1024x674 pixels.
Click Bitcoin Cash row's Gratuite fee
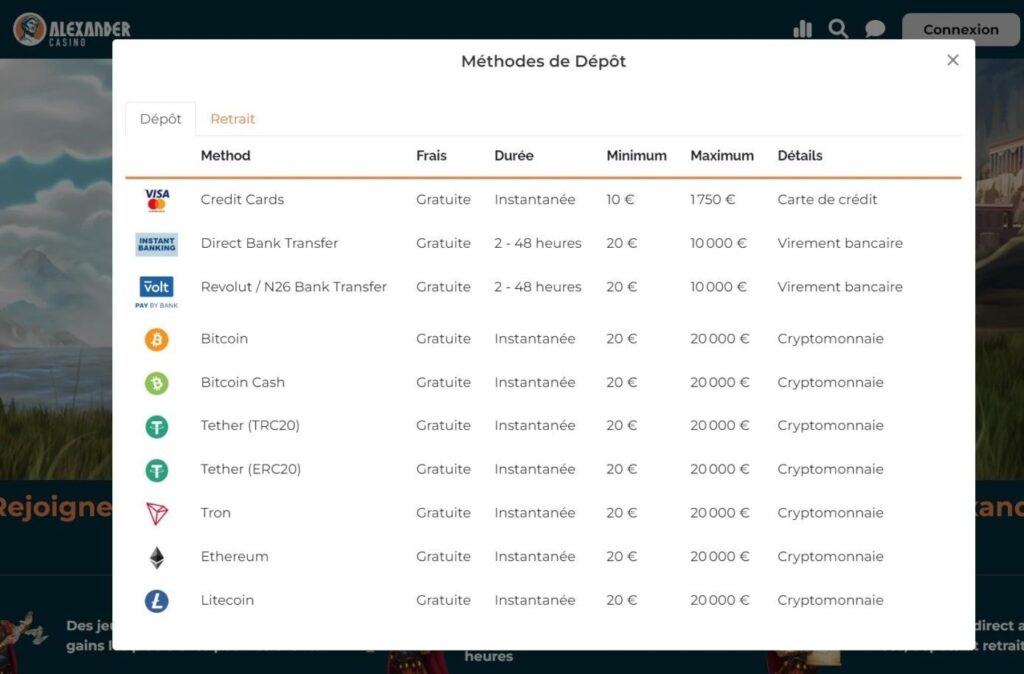click(x=443, y=382)
